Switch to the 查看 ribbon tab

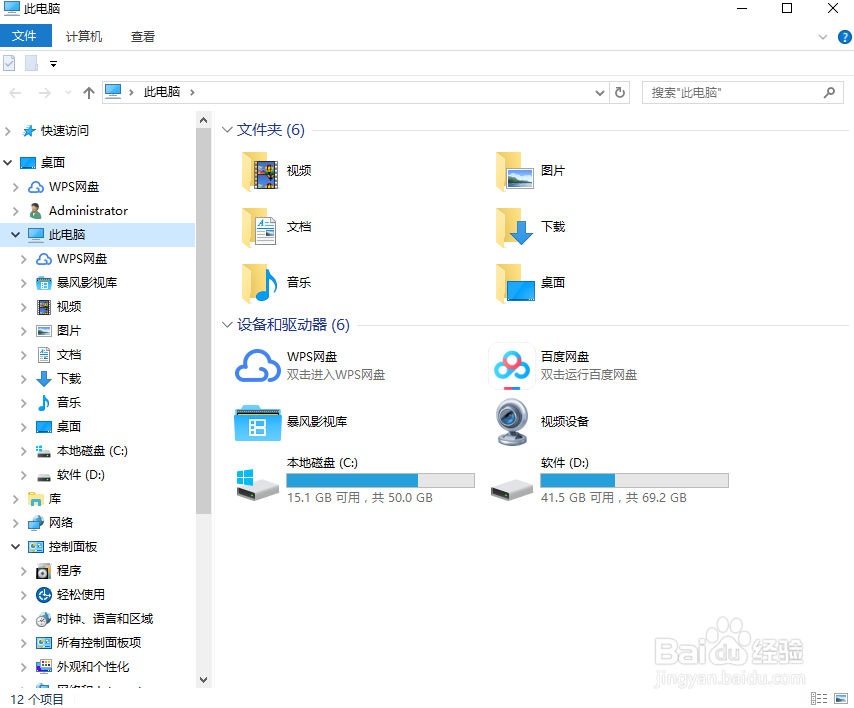coord(142,36)
